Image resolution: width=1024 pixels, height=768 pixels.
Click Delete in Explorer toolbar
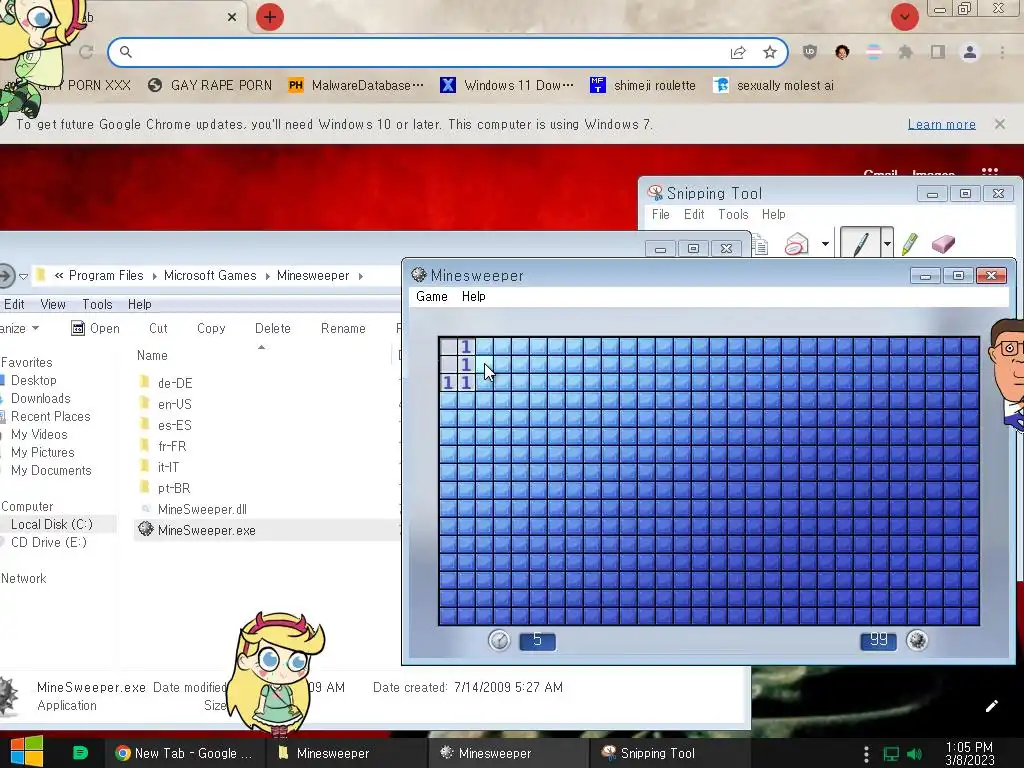[x=272, y=328]
